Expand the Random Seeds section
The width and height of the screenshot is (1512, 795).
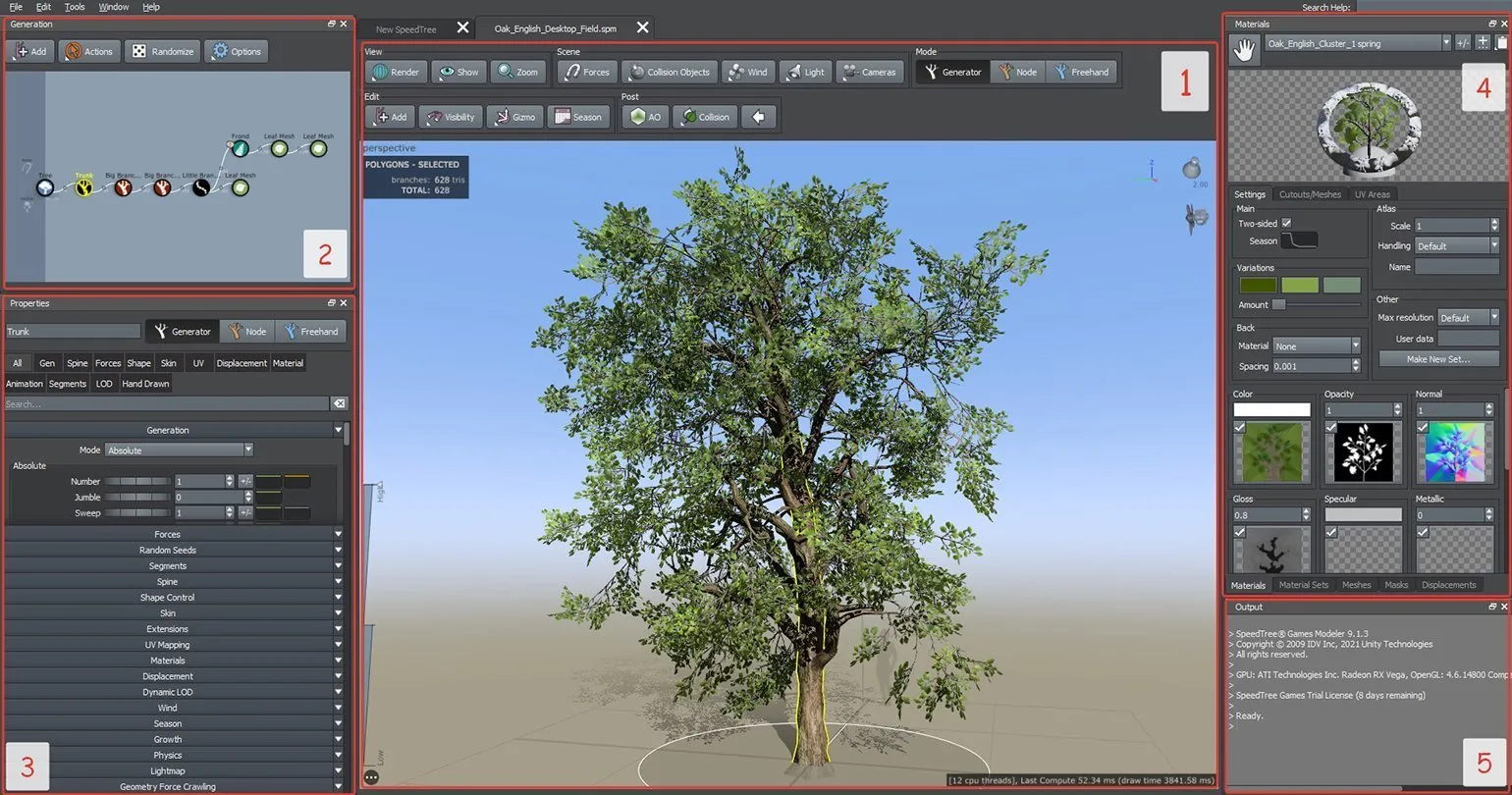click(x=168, y=550)
